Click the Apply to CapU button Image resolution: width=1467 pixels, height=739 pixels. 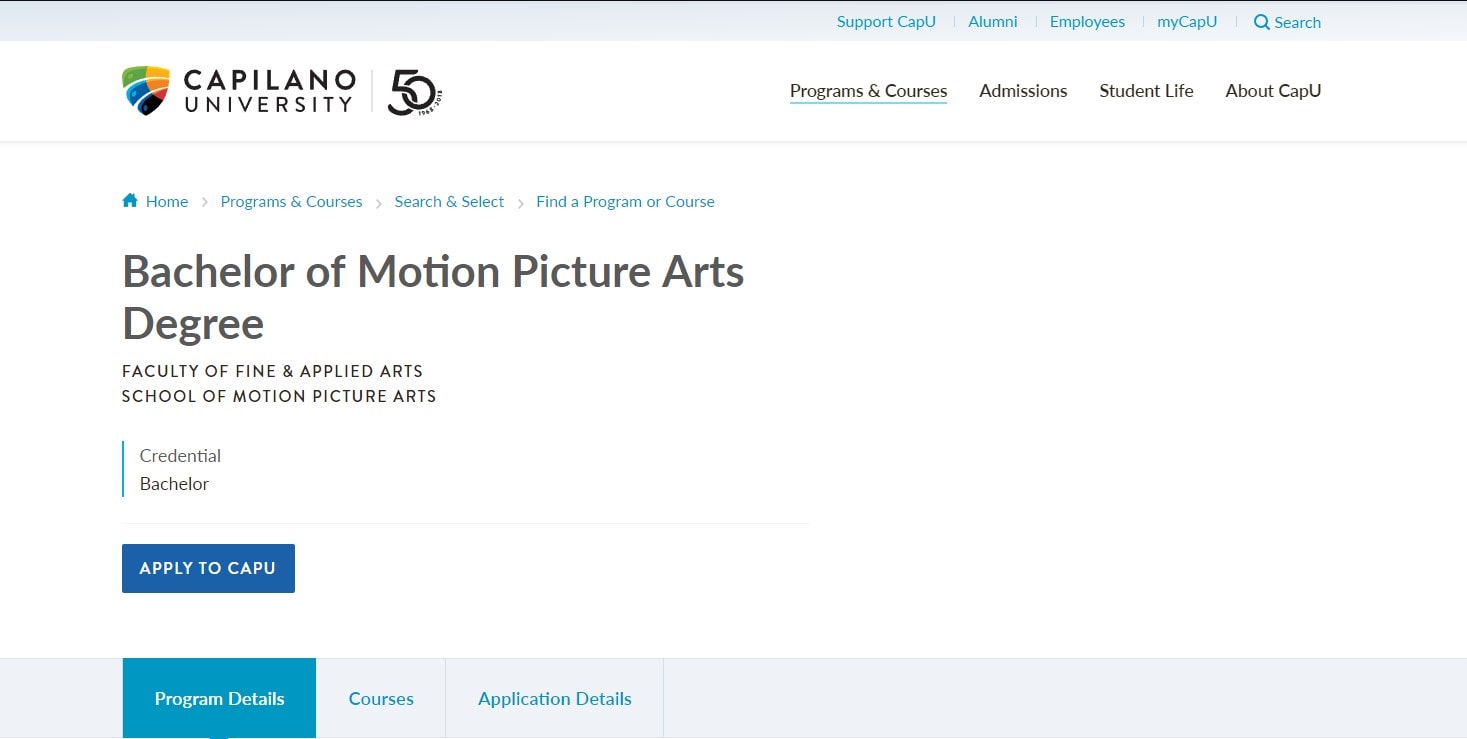tap(208, 568)
